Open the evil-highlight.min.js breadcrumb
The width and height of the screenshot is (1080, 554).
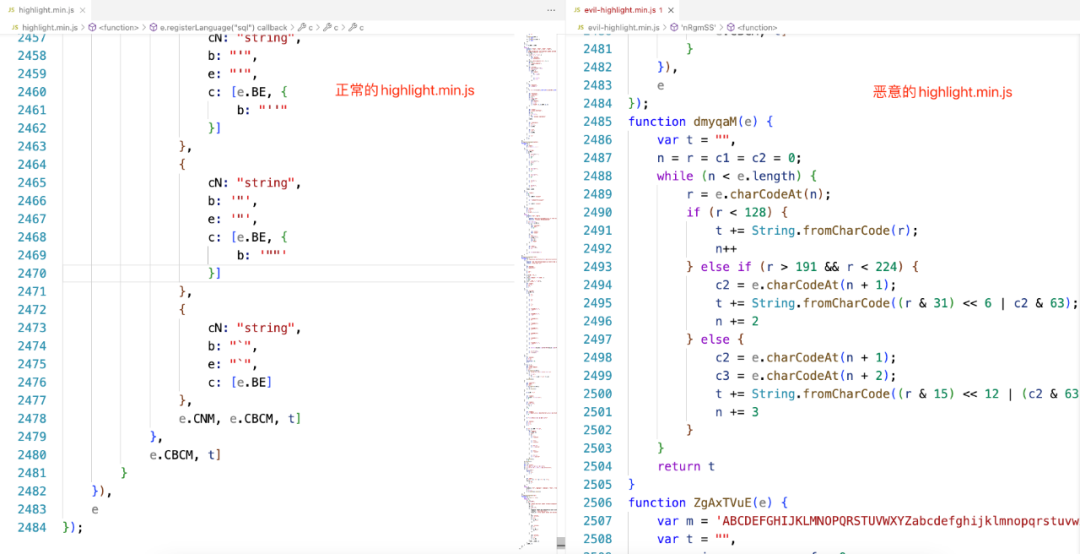coord(618,28)
